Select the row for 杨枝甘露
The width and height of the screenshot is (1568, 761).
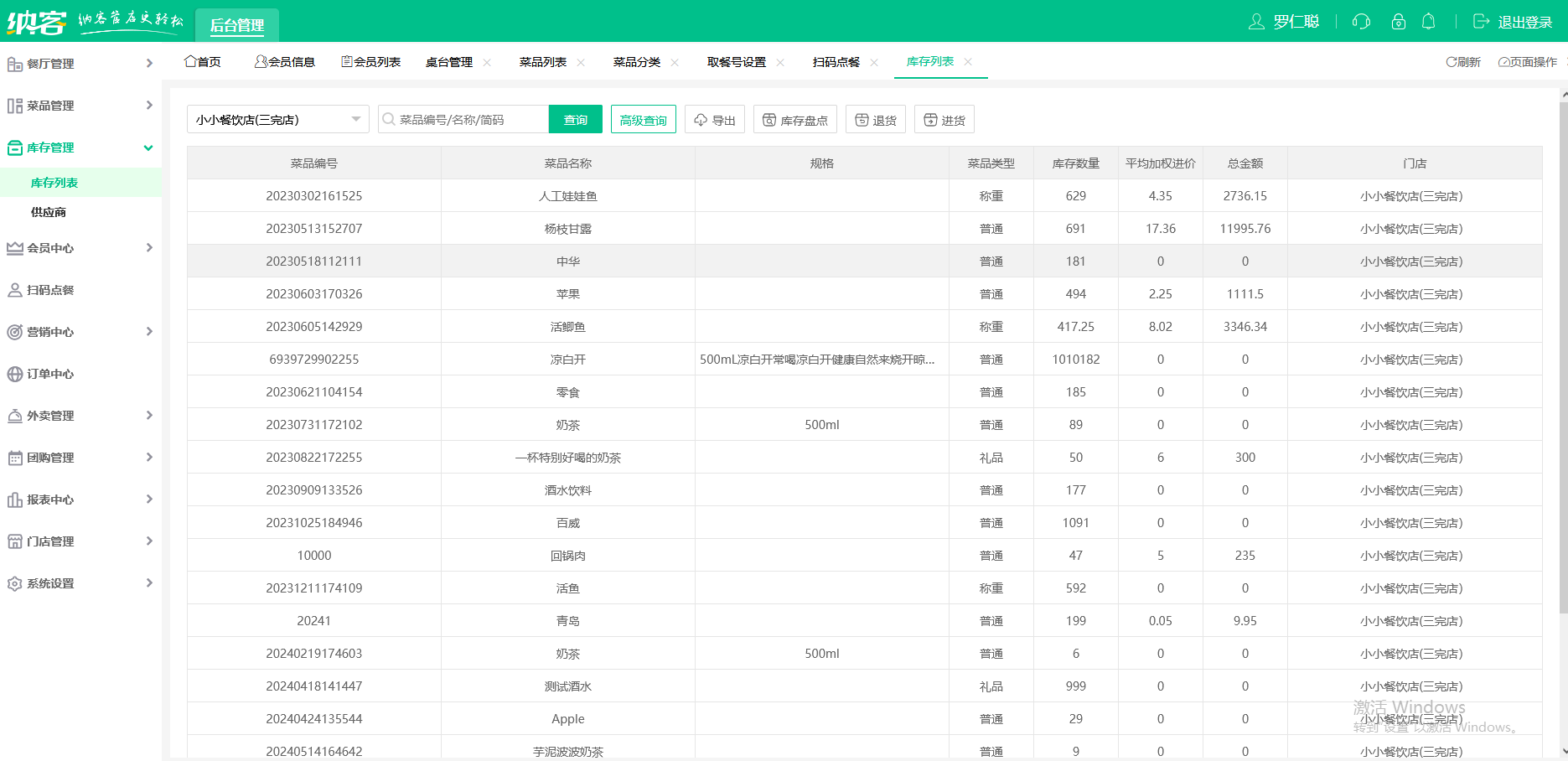(x=864, y=229)
